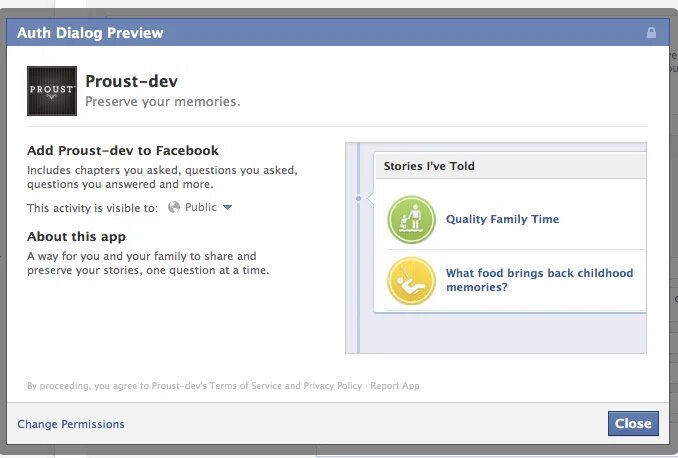The image size is (678, 458).
Task: Click the 'About this app' heading
Action: coord(77,237)
